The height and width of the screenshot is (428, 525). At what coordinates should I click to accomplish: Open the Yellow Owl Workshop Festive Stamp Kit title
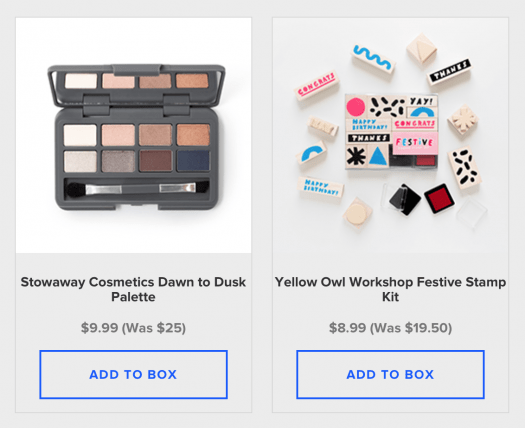click(x=390, y=289)
